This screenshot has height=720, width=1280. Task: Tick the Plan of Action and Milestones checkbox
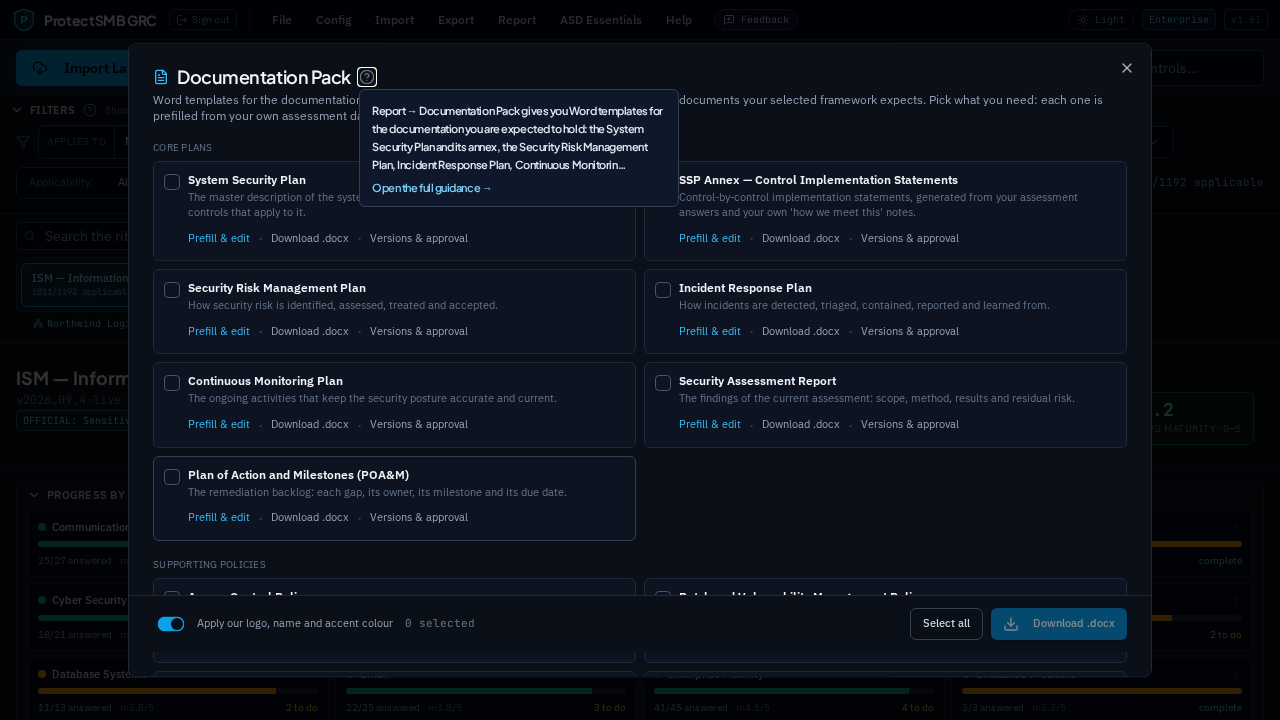click(172, 477)
